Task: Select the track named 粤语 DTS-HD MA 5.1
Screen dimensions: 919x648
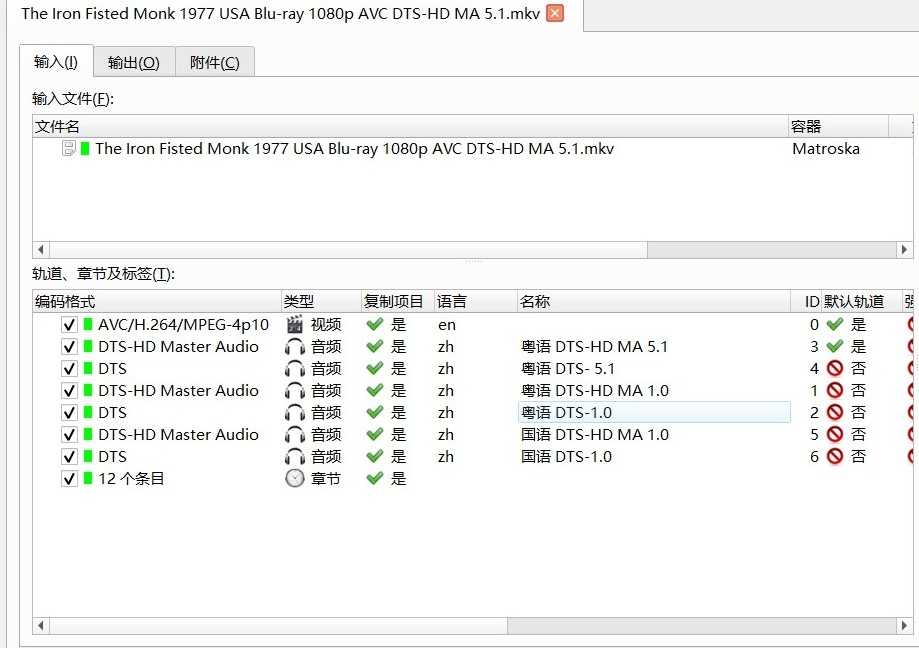Action: pos(594,347)
